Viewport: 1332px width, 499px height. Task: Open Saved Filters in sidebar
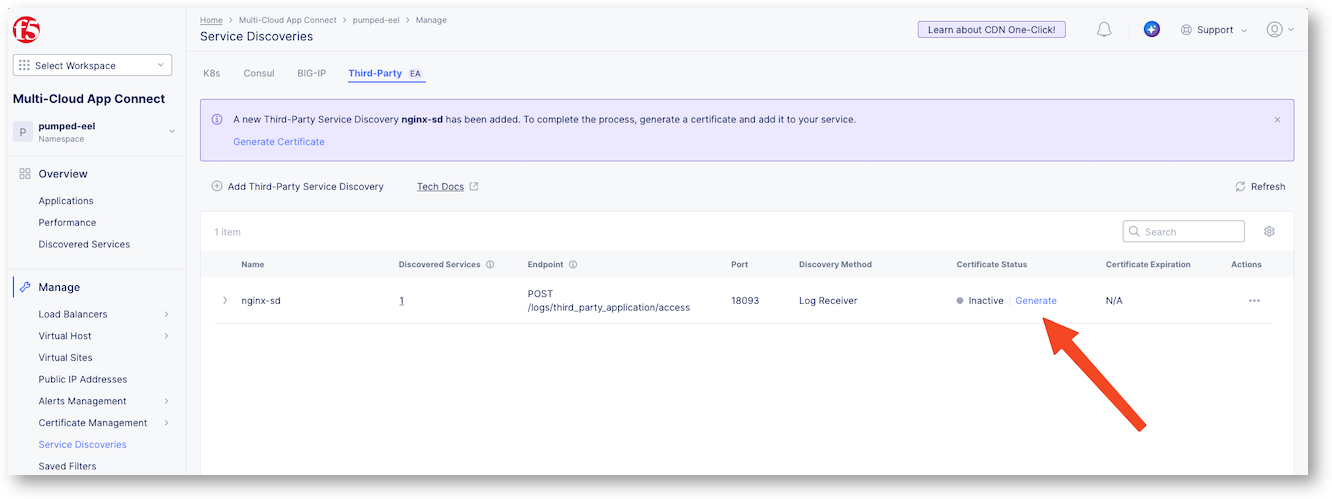pyautogui.click(x=67, y=467)
